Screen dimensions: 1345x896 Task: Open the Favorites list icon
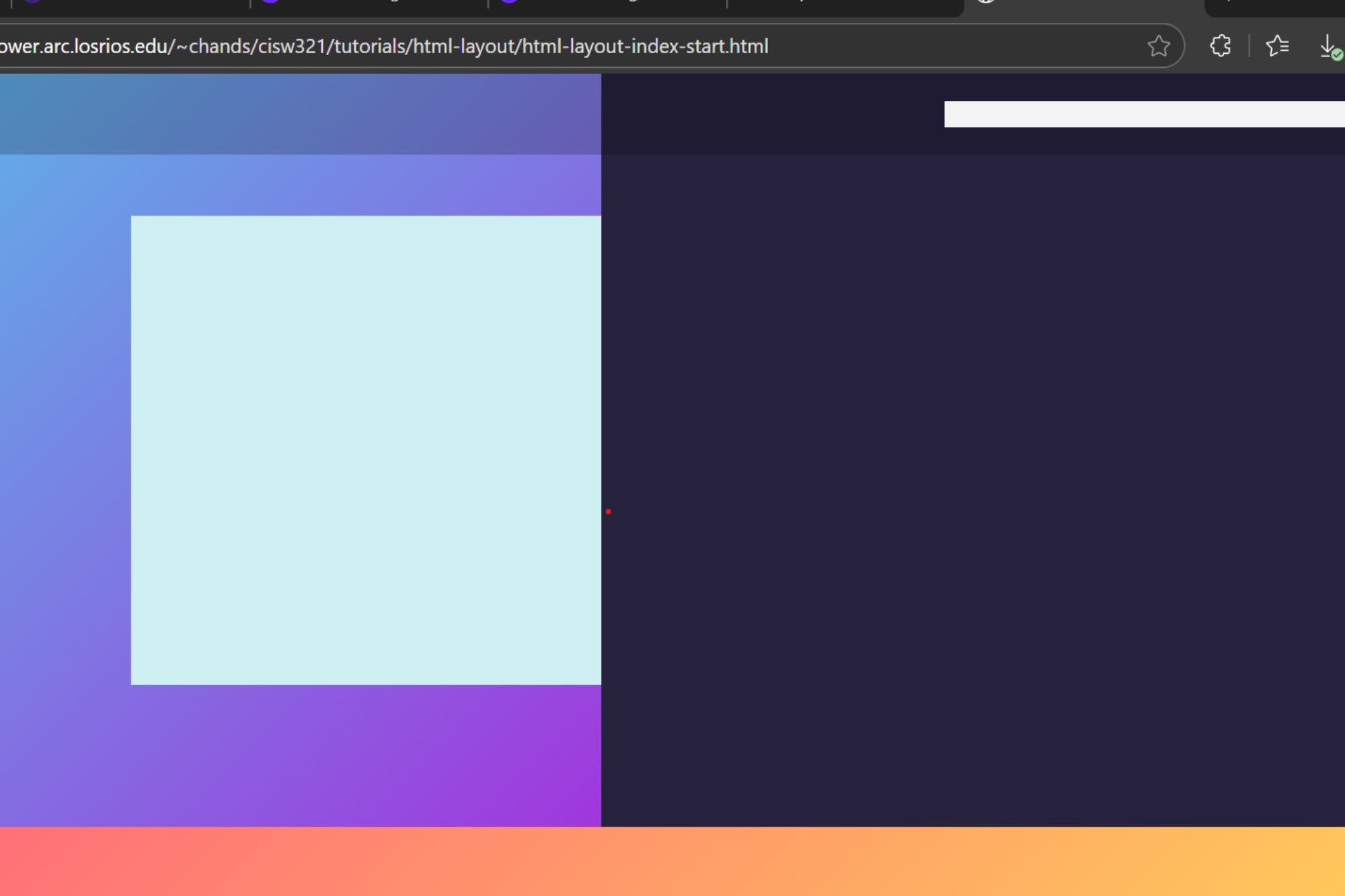[1277, 46]
